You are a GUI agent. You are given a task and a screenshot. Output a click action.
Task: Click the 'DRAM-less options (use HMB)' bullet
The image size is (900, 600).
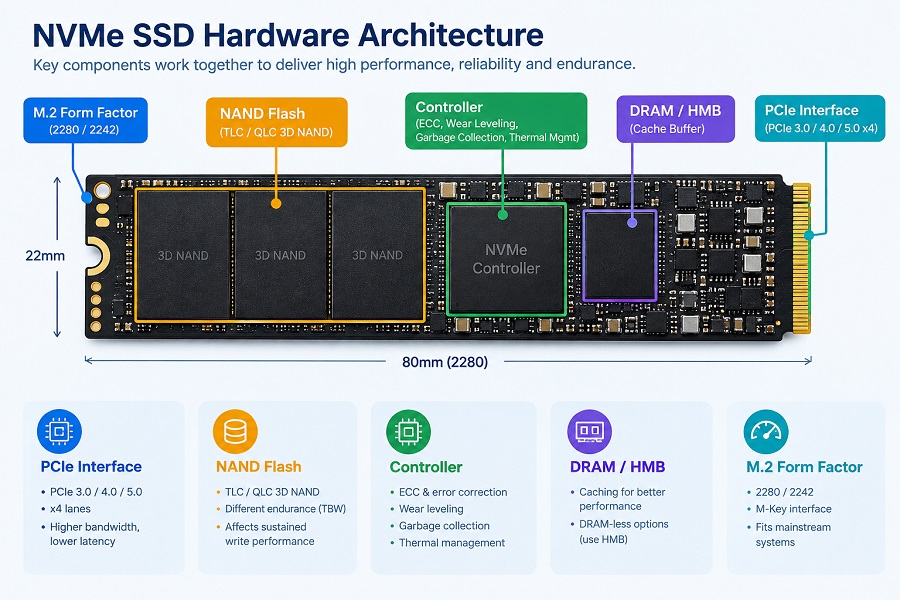[x=619, y=532]
